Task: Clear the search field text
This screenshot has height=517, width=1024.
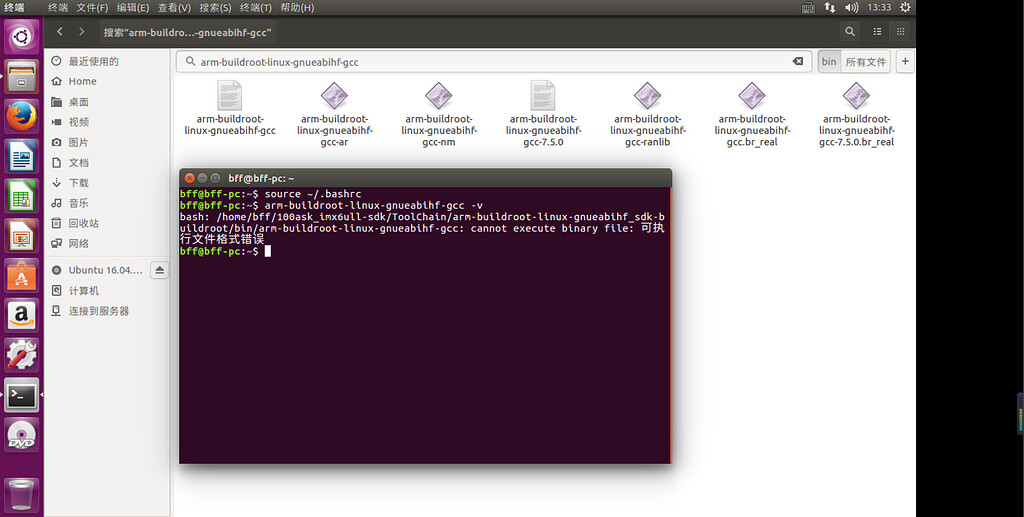Action: coord(798,61)
